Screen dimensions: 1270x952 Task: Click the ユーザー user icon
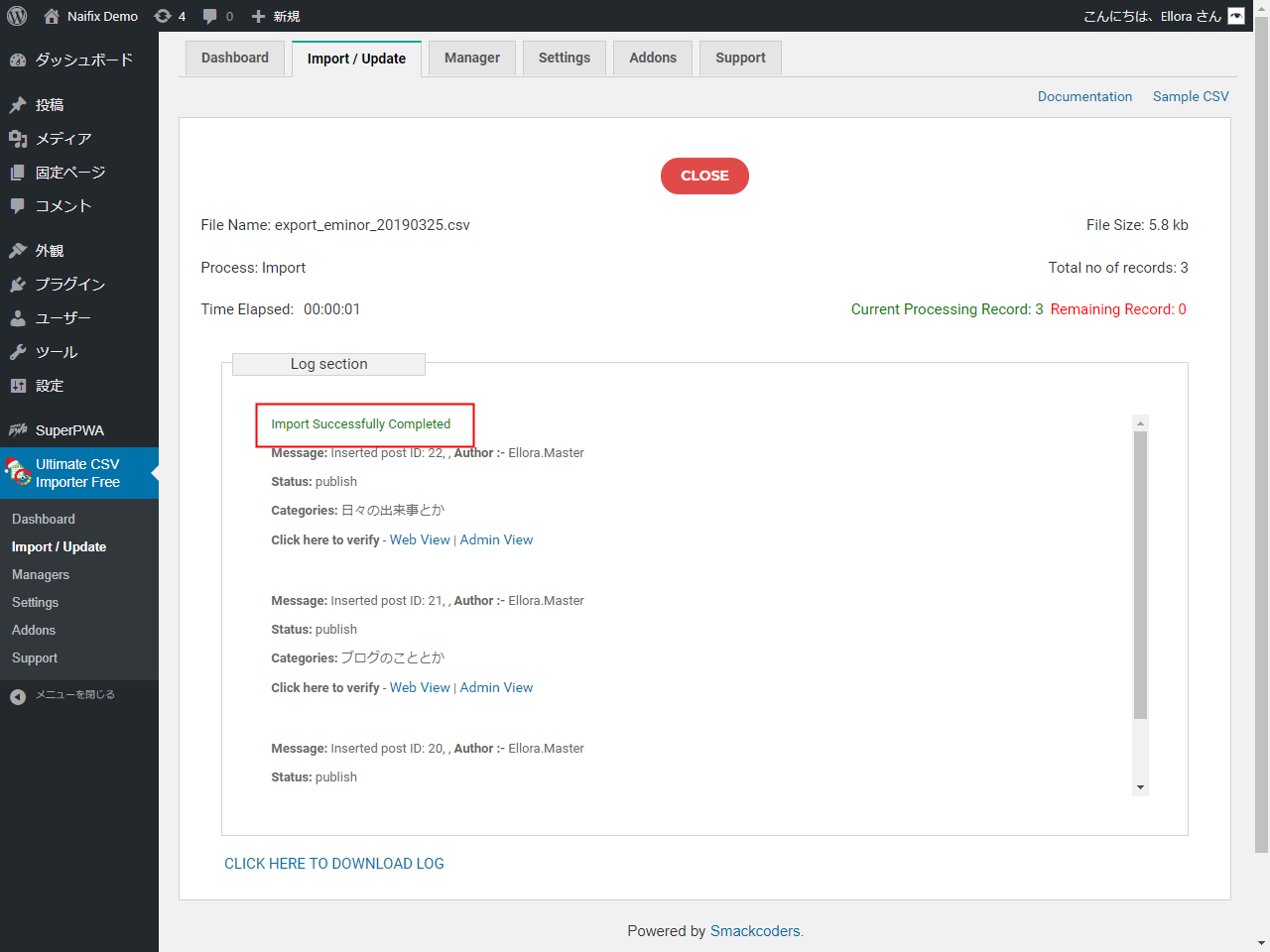point(18,318)
